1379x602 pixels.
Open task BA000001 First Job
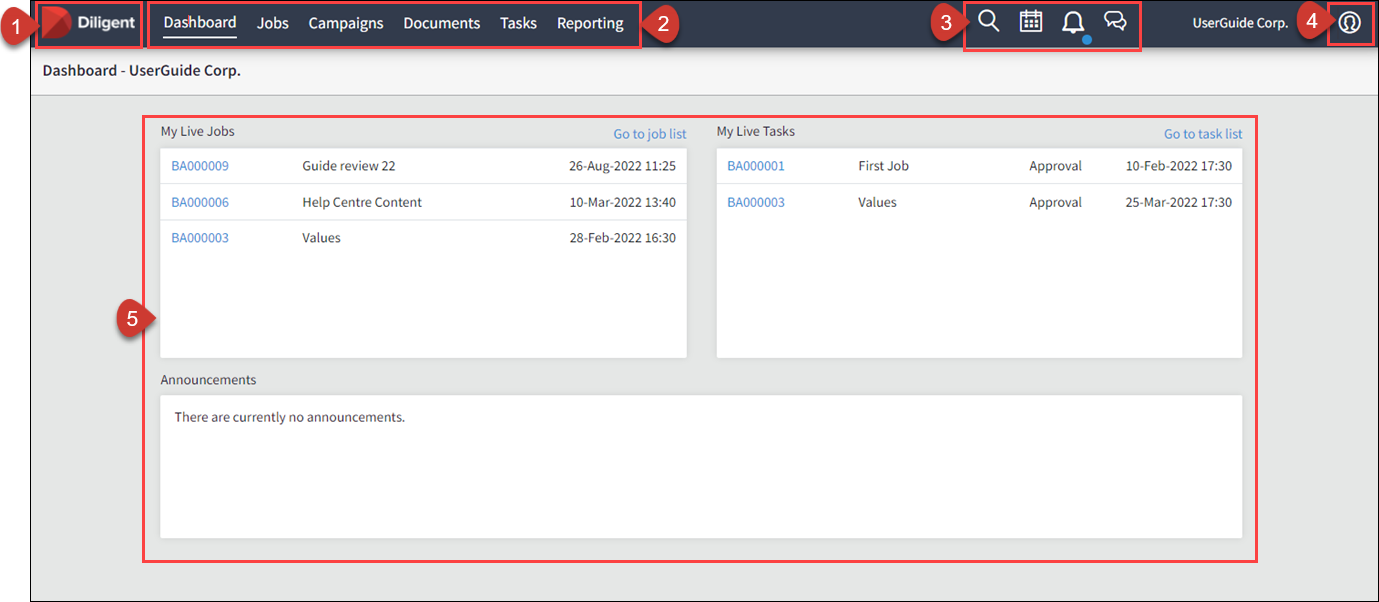756,166
